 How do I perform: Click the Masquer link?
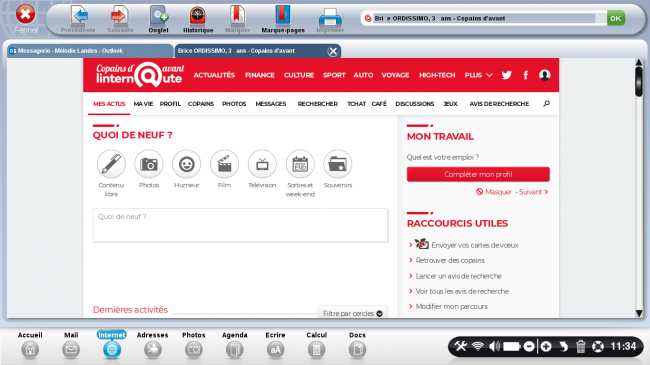(494, 192)
